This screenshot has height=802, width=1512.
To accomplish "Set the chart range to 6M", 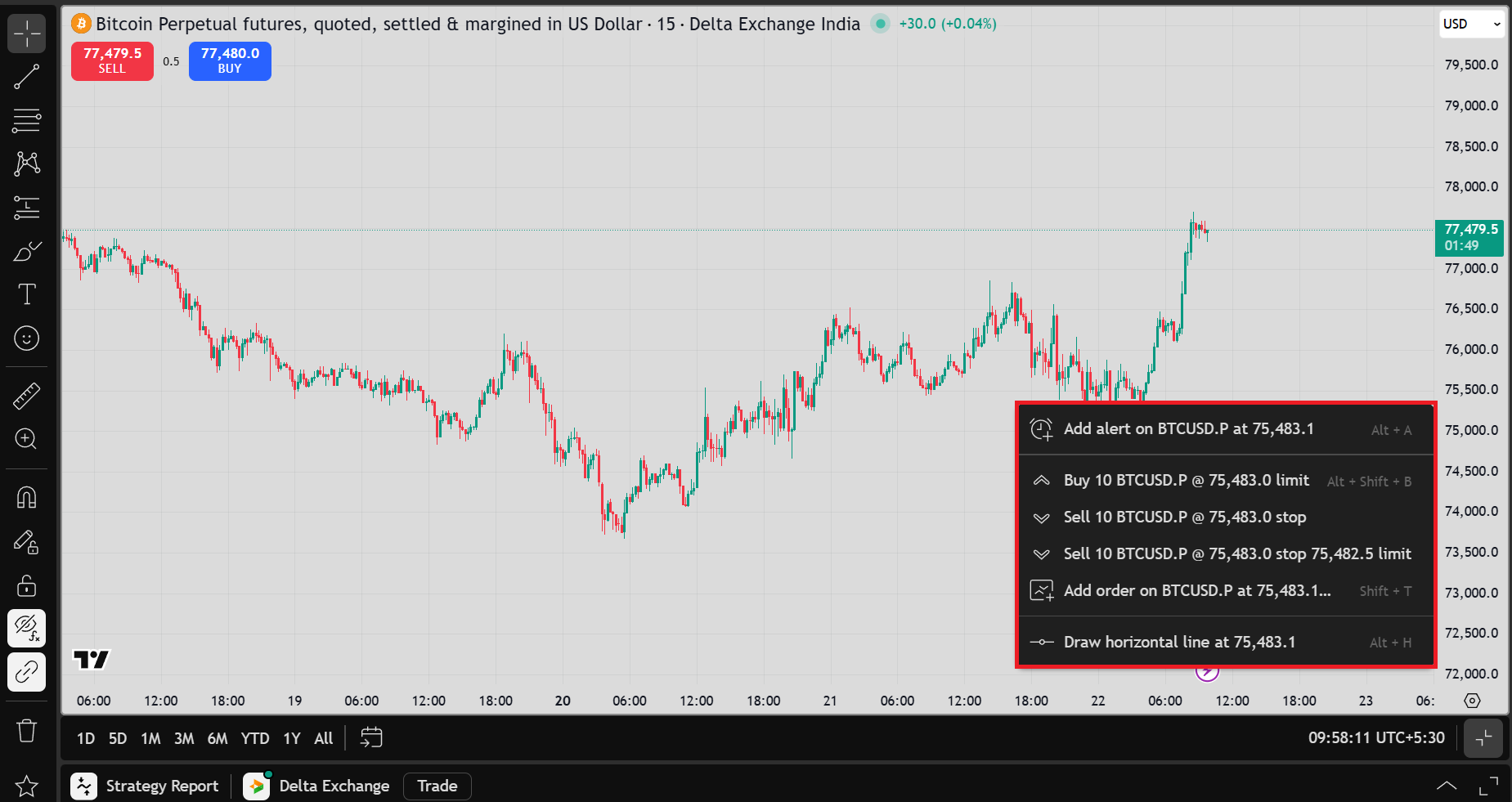I will pos(218,738).
